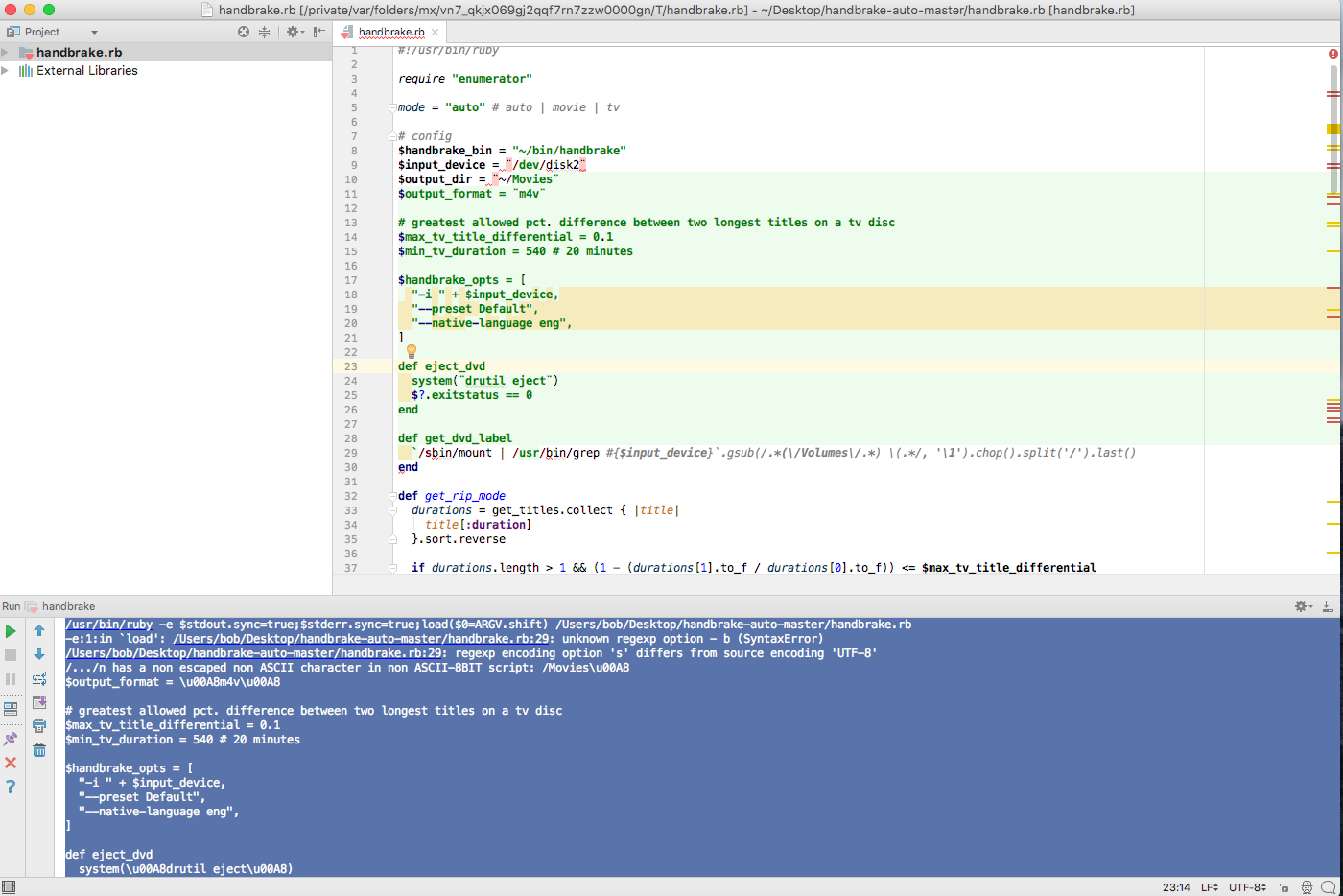1343x896 pixels.
Task: Click the Project panel title label
Action: pos(42,32)
